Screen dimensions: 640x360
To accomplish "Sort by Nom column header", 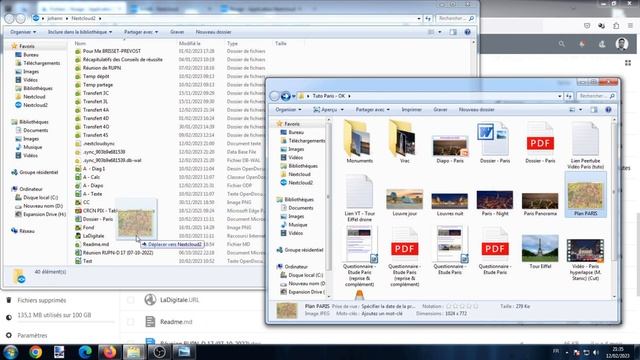I will 80,43.
